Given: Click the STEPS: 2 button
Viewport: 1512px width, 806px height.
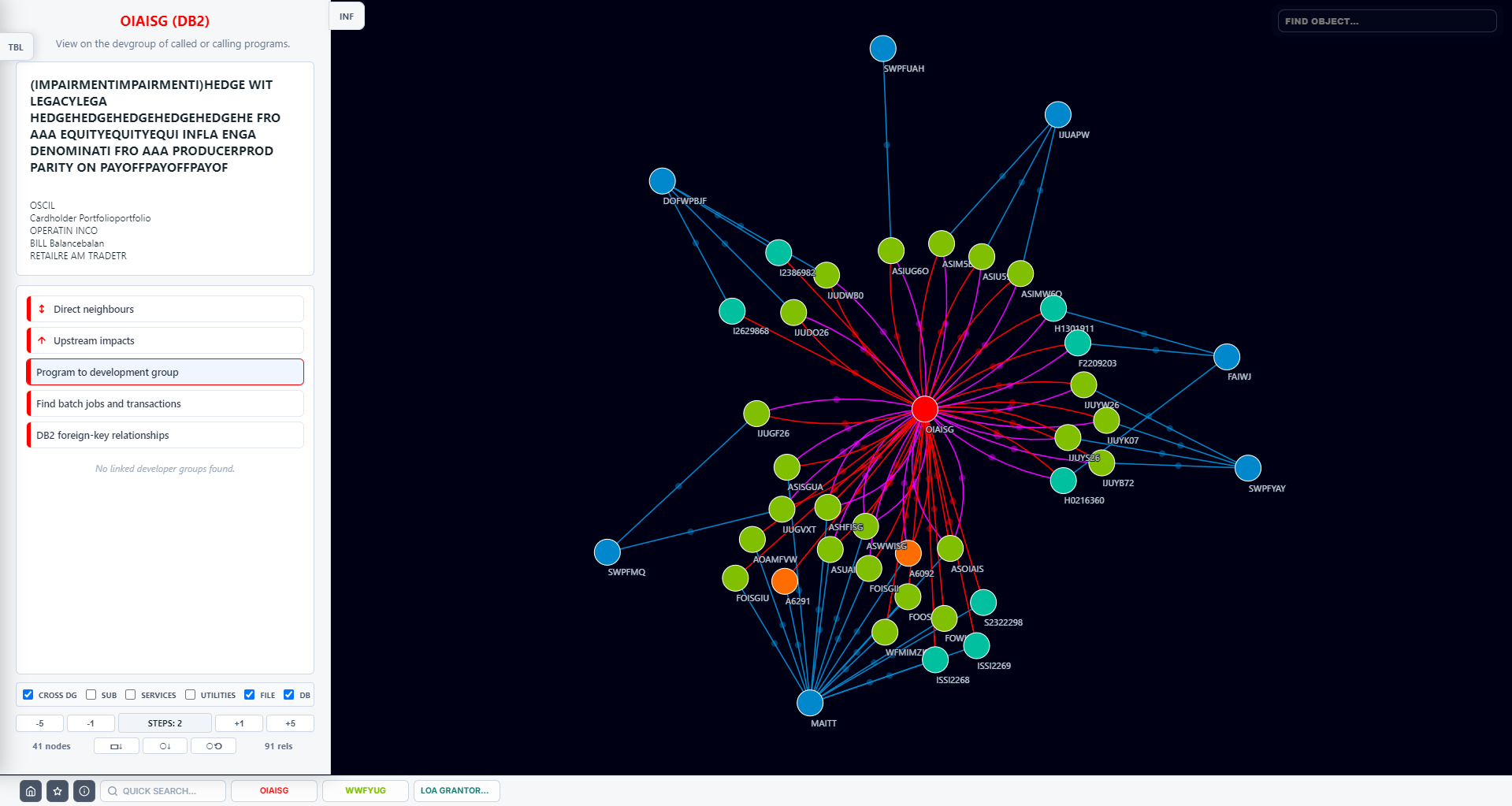Looking at the screenshot, I should point(165,723).
